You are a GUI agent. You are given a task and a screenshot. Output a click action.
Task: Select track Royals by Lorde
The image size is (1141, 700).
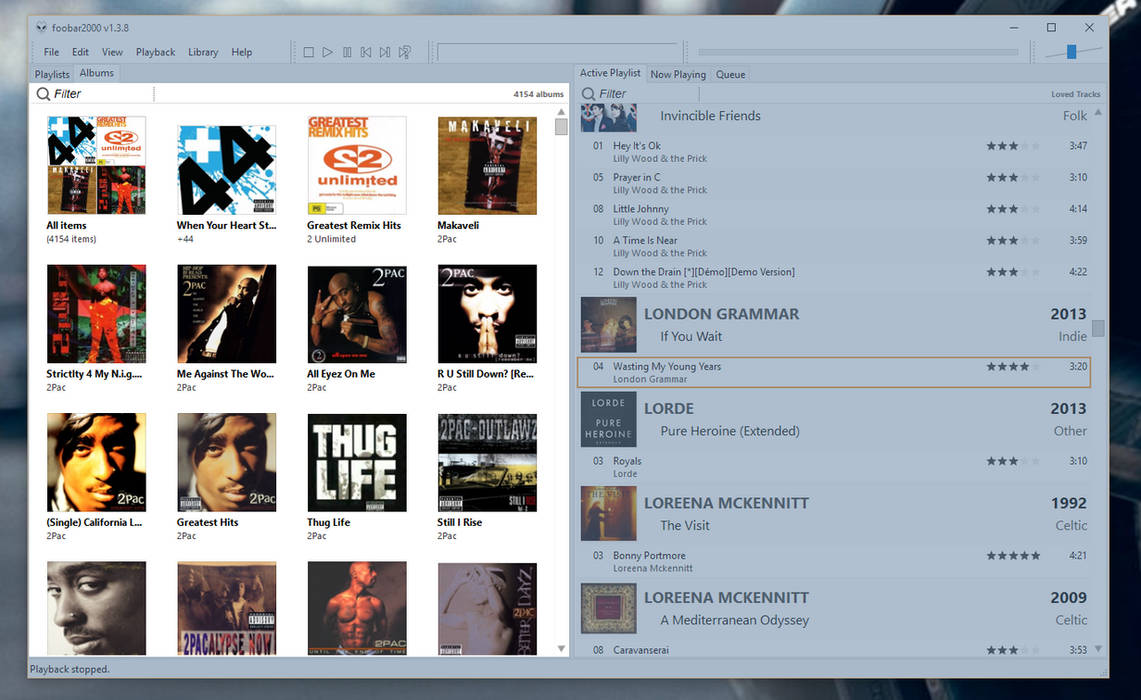pos(835,466)
